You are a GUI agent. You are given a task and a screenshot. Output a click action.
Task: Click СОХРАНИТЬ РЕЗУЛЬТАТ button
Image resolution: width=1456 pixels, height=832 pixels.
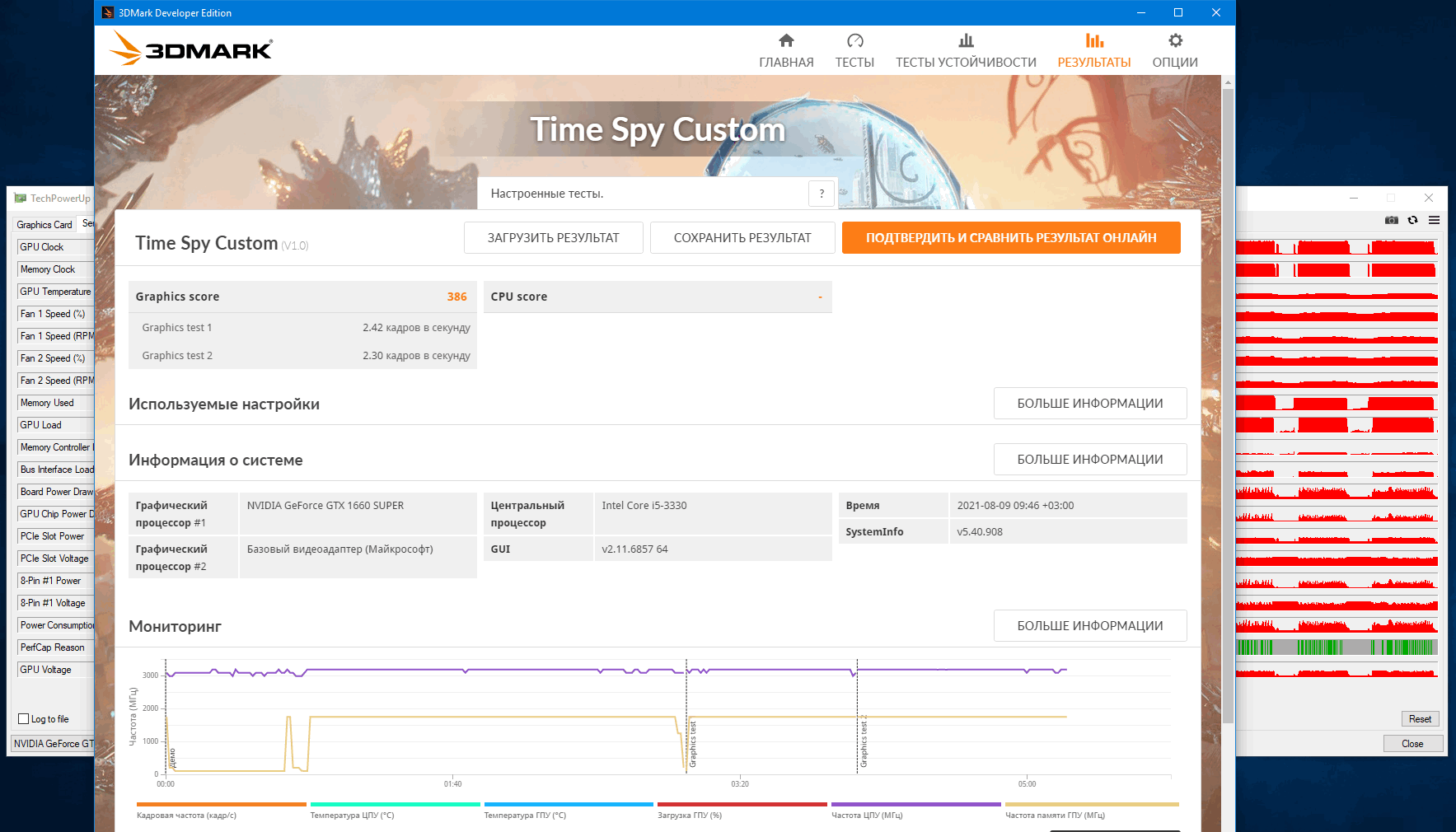click(742, 237)
